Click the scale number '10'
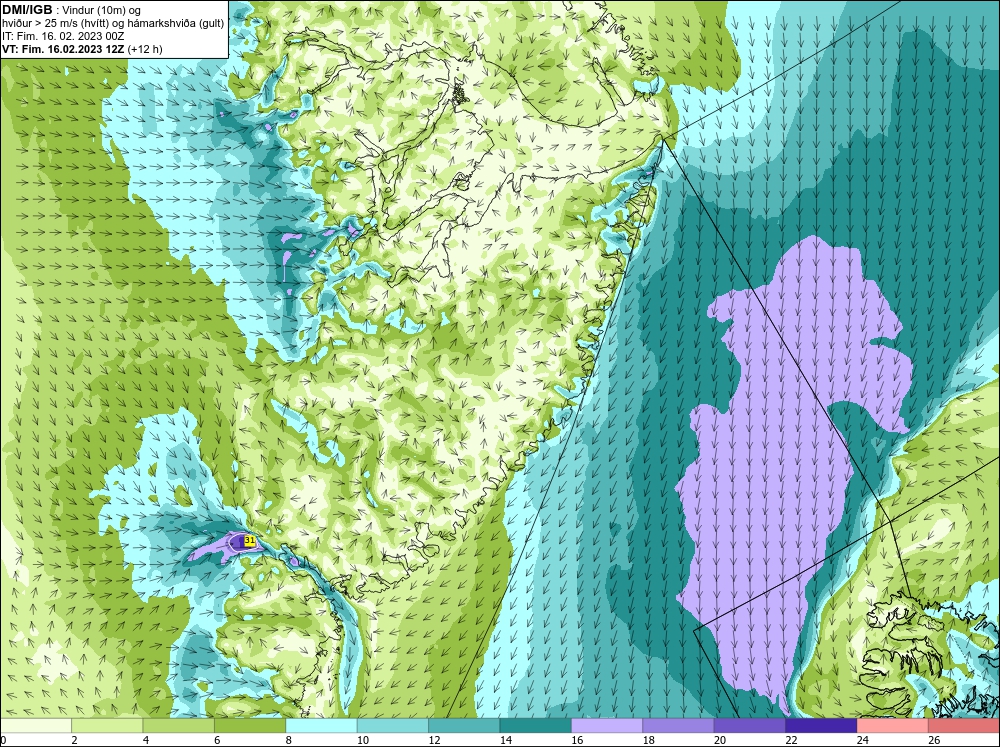 pyautogui.click(x=363, y=740)
